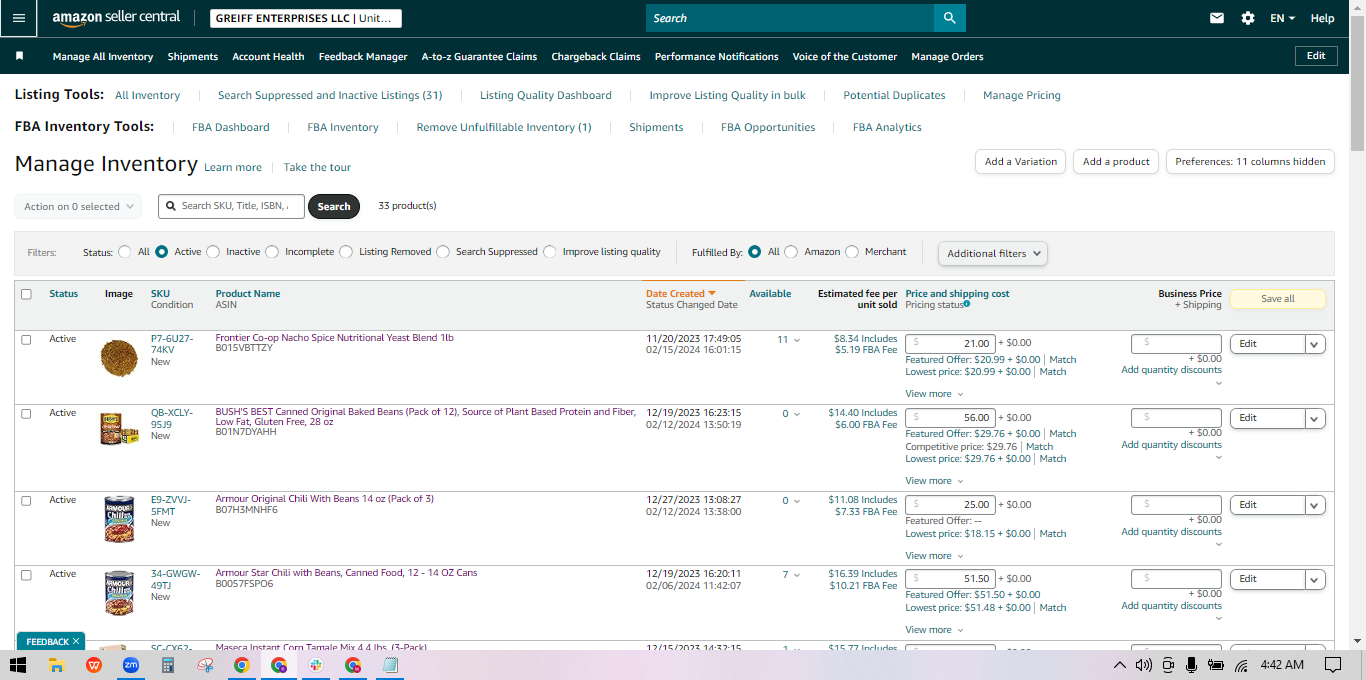This screenshot has height=680, width=1366.
Task: Open Action on 0 selected dropdown
Action: [78, 207]
